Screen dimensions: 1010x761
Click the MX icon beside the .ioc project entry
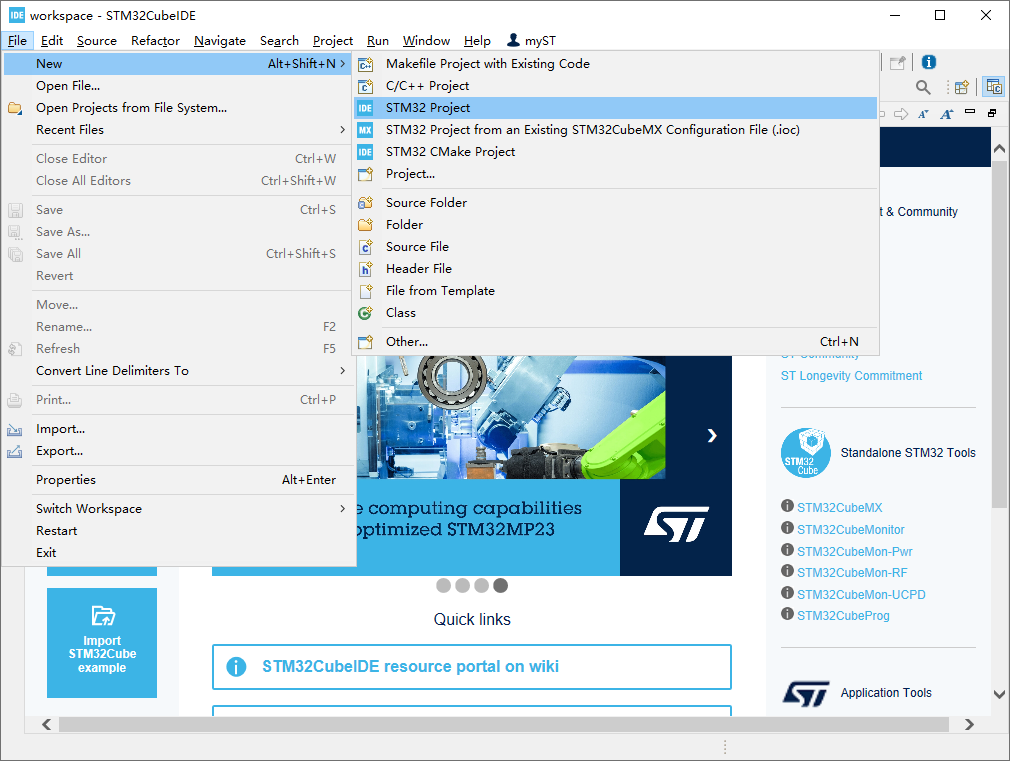click(365, 130)
